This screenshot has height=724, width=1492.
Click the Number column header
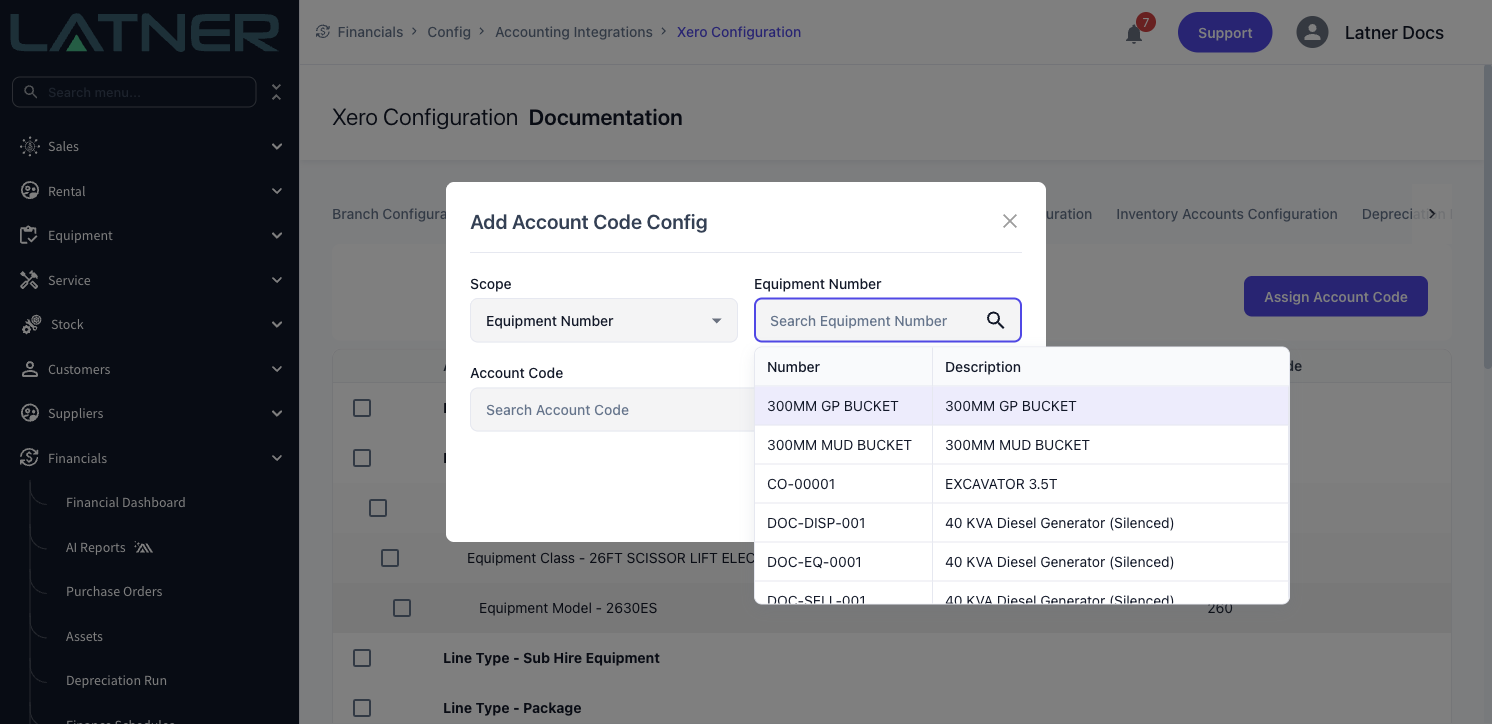pyautogui.click(x=844, y=367)
